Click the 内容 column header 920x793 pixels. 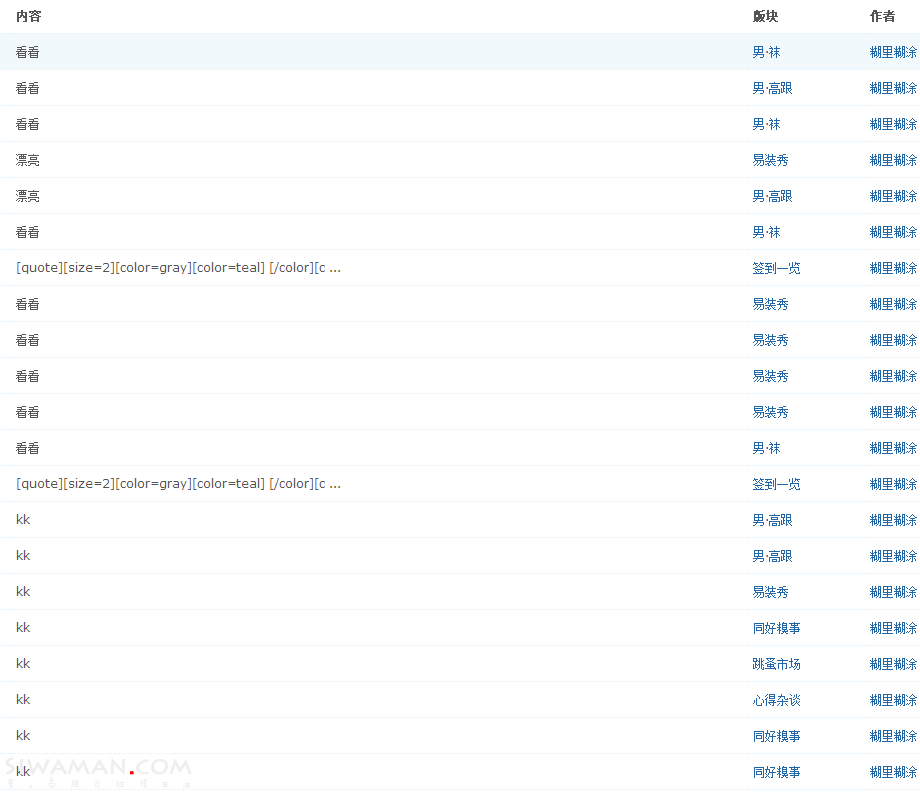pos(28,16)
